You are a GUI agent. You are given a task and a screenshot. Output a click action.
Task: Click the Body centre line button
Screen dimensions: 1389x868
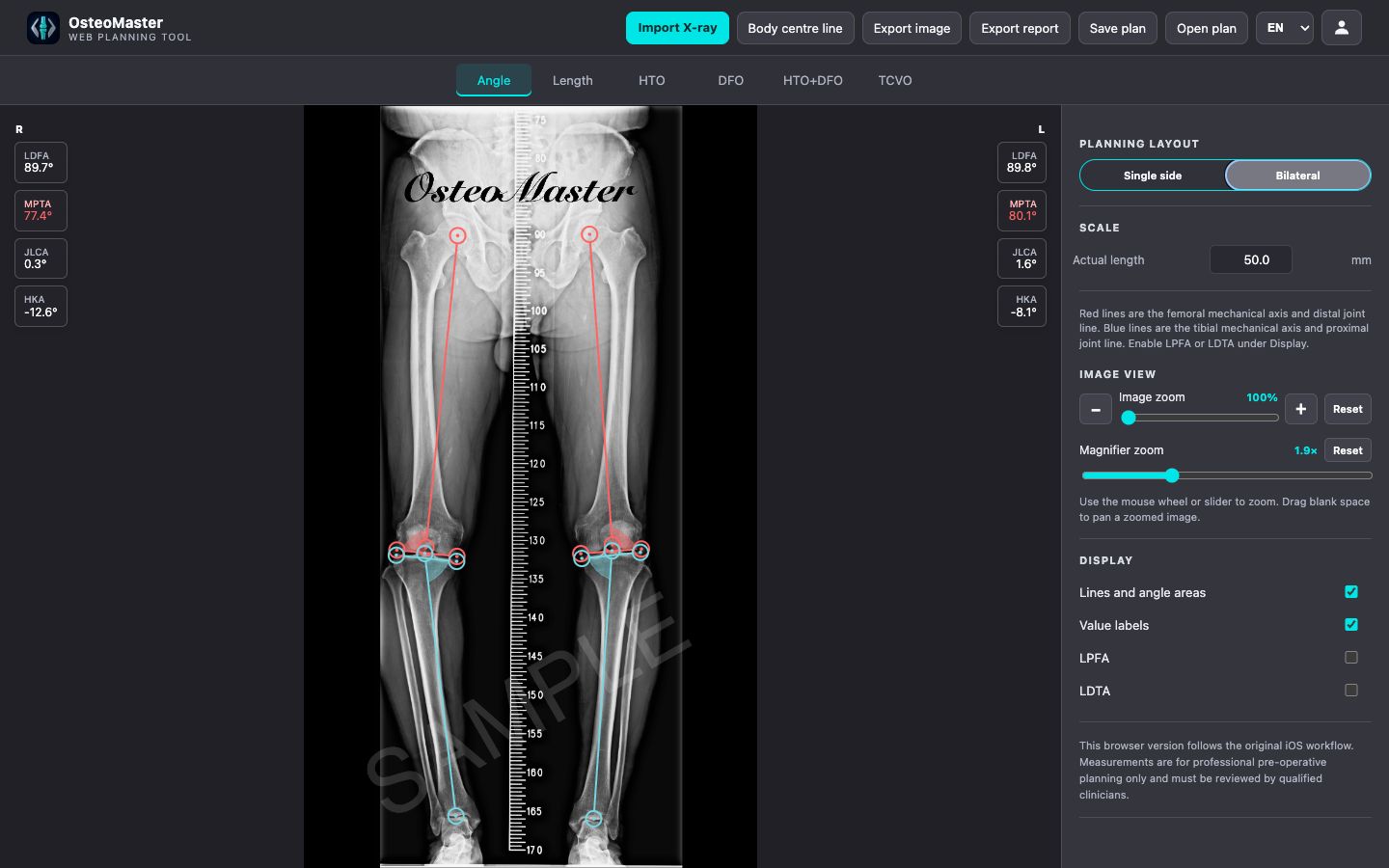(x=795, y=28)
